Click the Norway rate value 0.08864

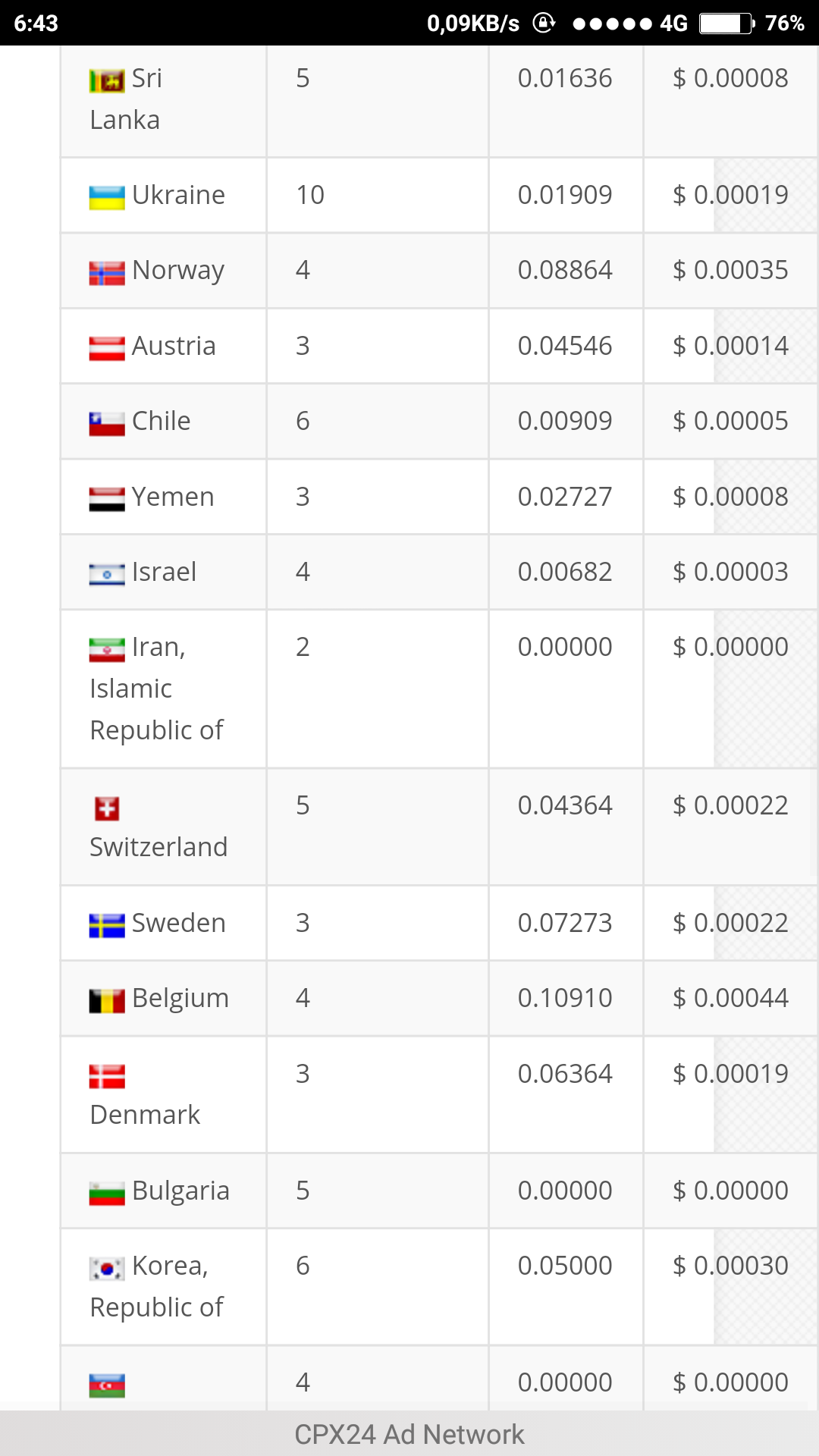565,270
